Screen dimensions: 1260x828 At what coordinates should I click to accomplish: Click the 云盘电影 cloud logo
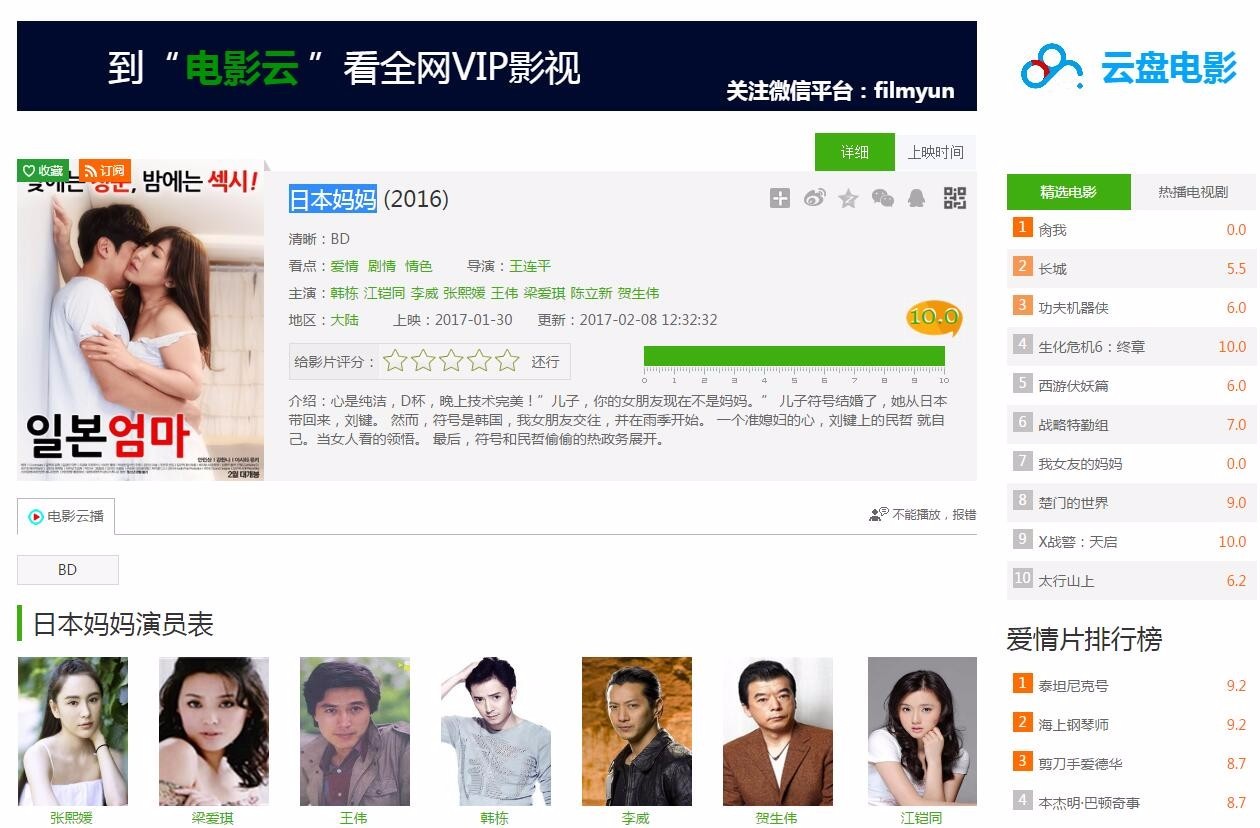1129,67
